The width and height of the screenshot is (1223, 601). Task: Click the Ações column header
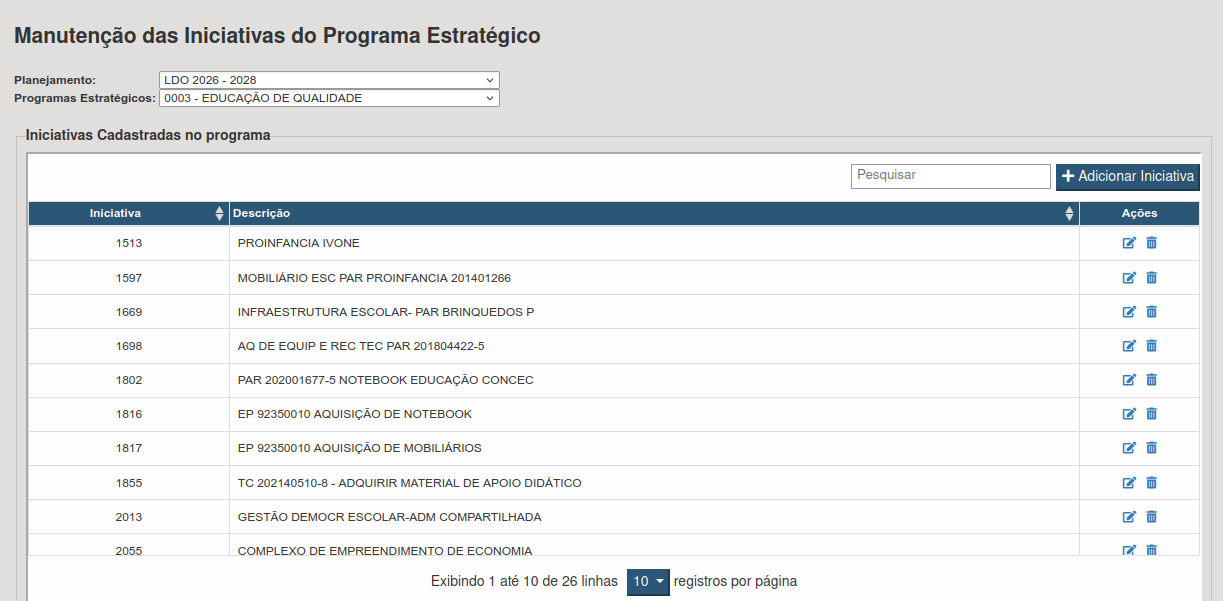coord(1139,213)
